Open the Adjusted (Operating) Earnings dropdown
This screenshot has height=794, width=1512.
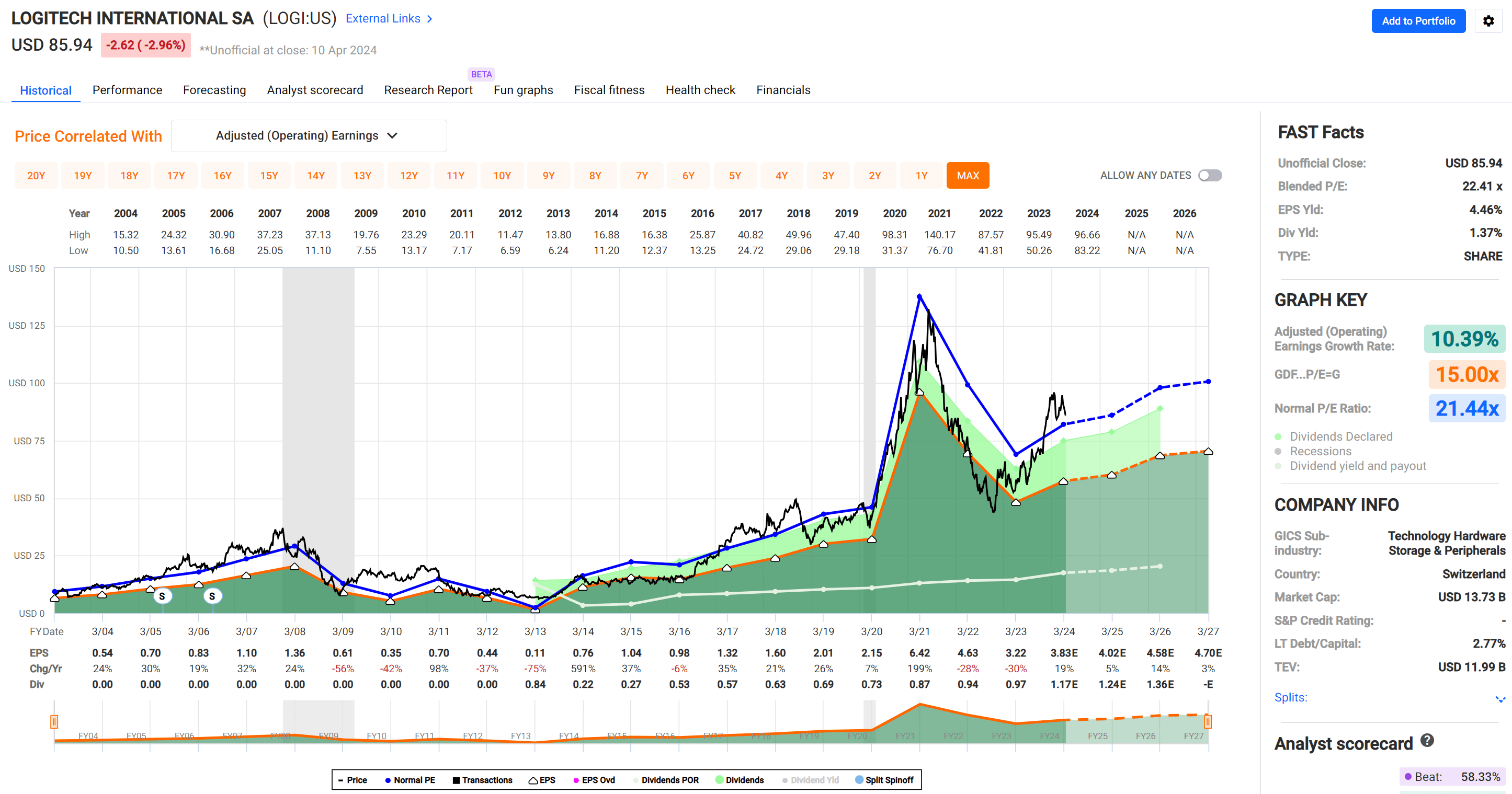308,135
